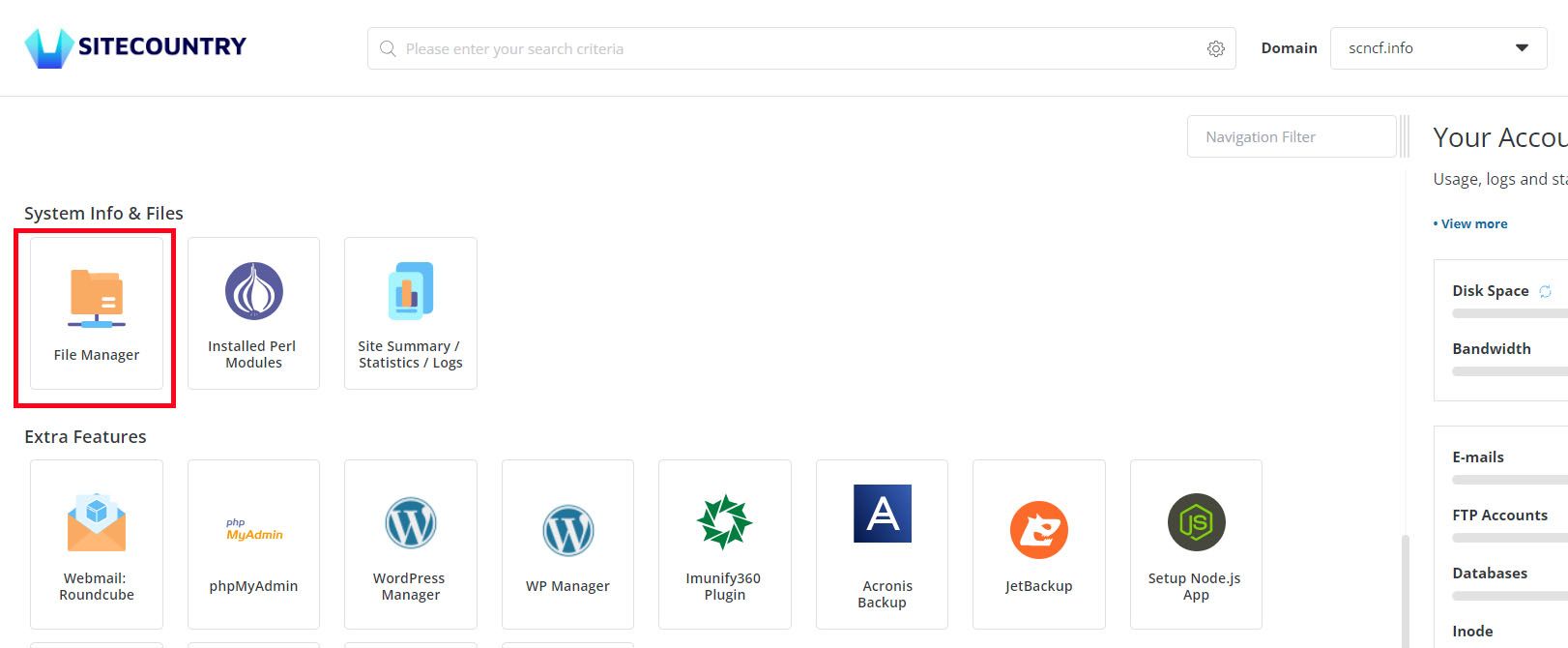Click the E-mails usage bar
Image resolution: width=1568 pixels, height=648 pixels.
pos(1510,480)
